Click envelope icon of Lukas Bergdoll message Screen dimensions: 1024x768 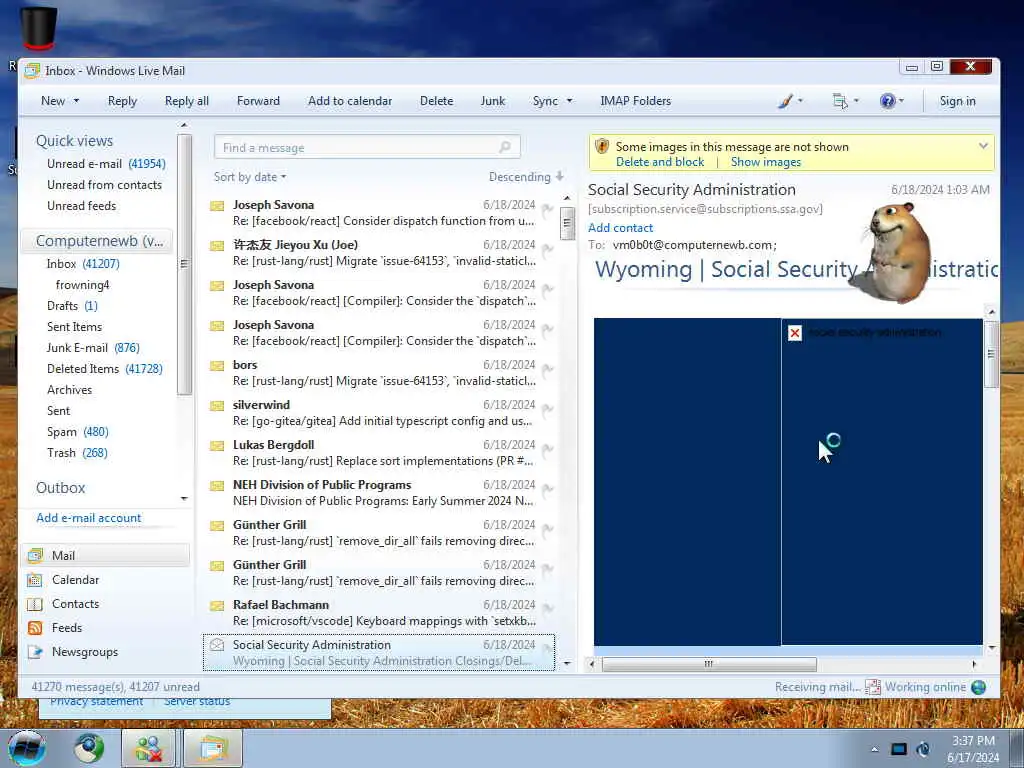click(217, 446)
